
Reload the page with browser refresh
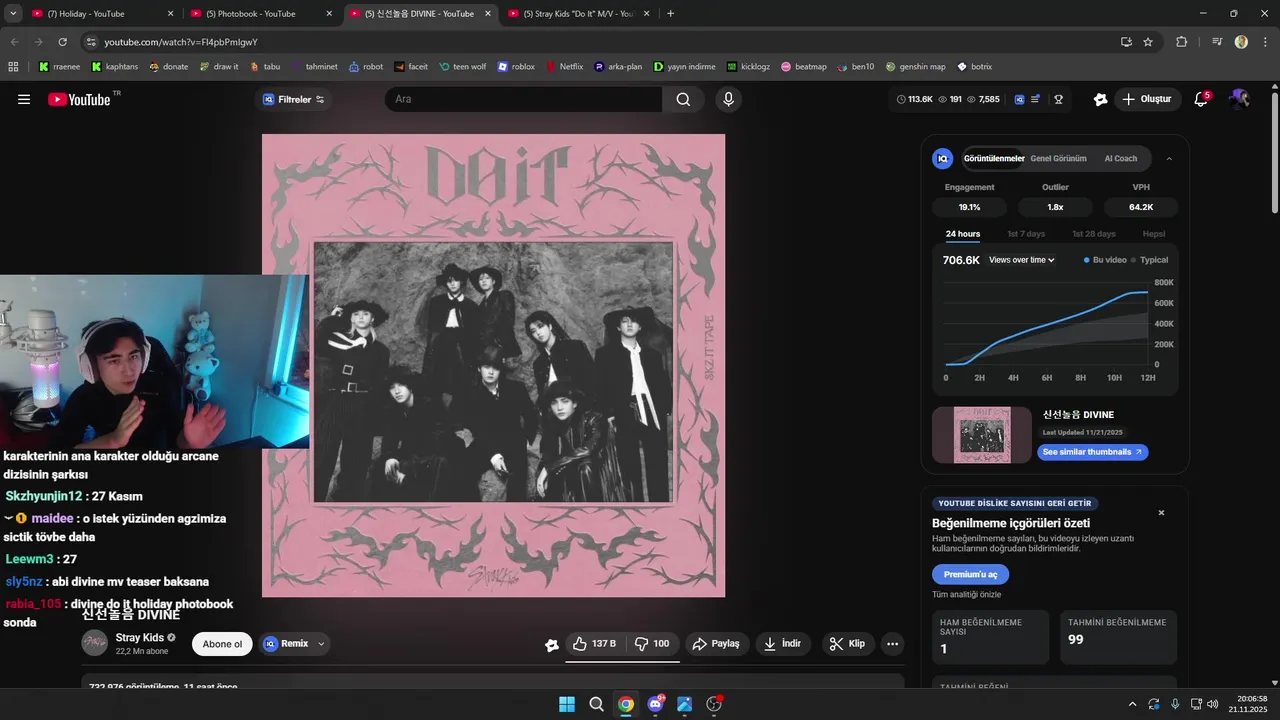[x=62, y=42]
